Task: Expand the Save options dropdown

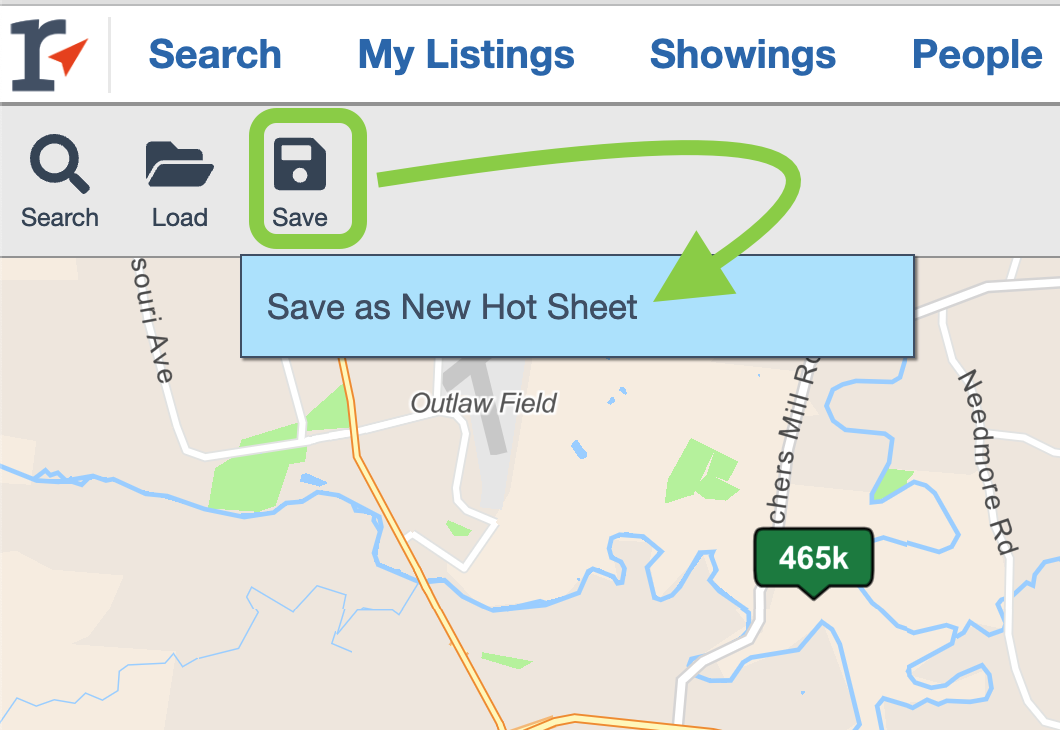Action: (x=299, y=180)
